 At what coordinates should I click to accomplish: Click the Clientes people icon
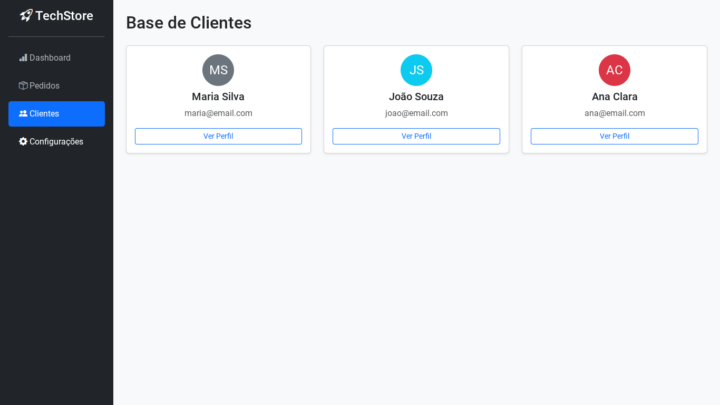tap(23, 114)
